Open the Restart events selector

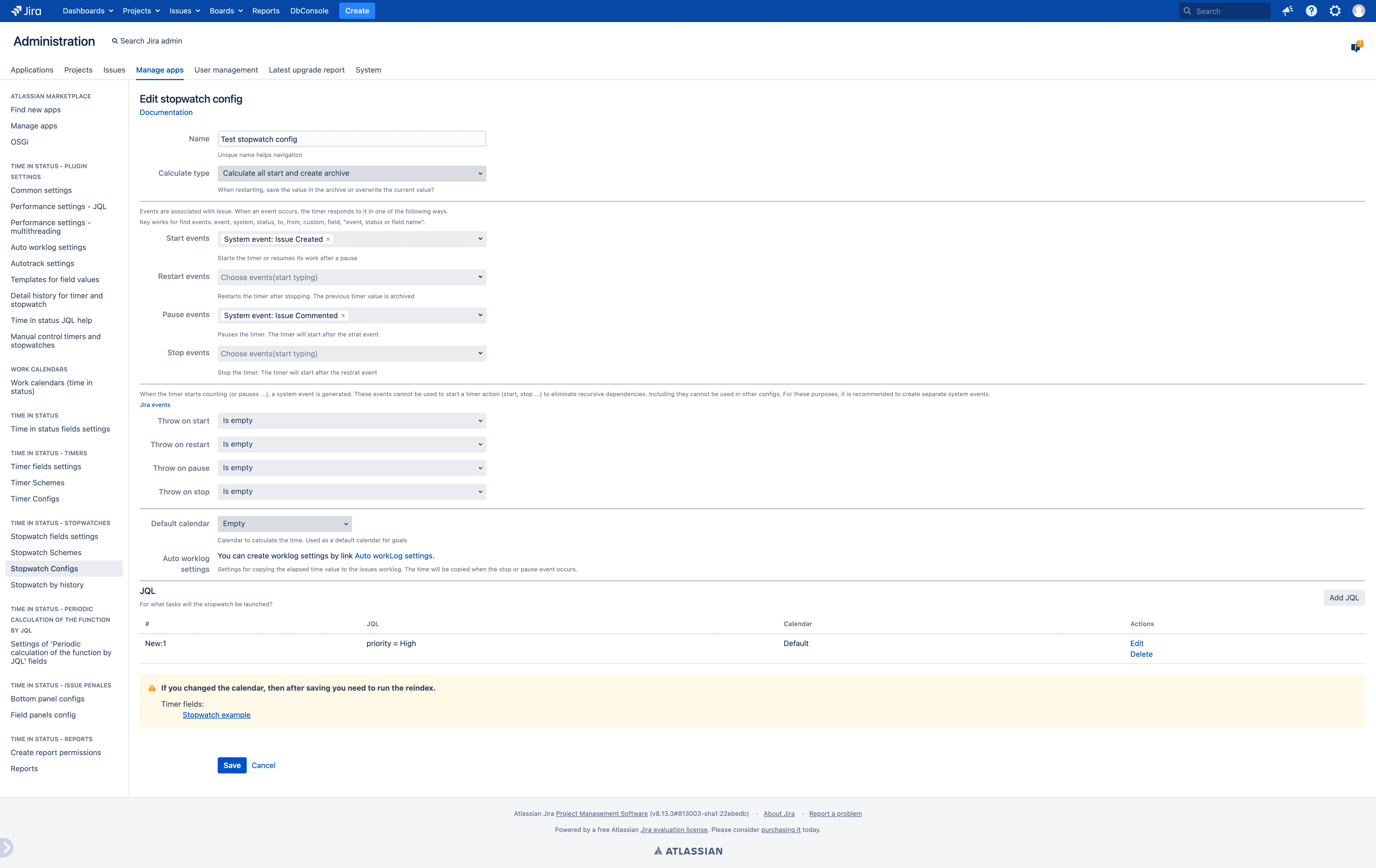[x=352, y=277]
